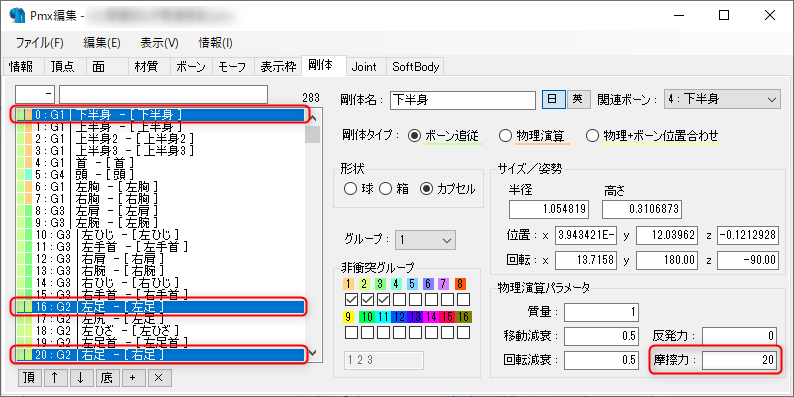Select 箱 shape radio button

[395, 189]
